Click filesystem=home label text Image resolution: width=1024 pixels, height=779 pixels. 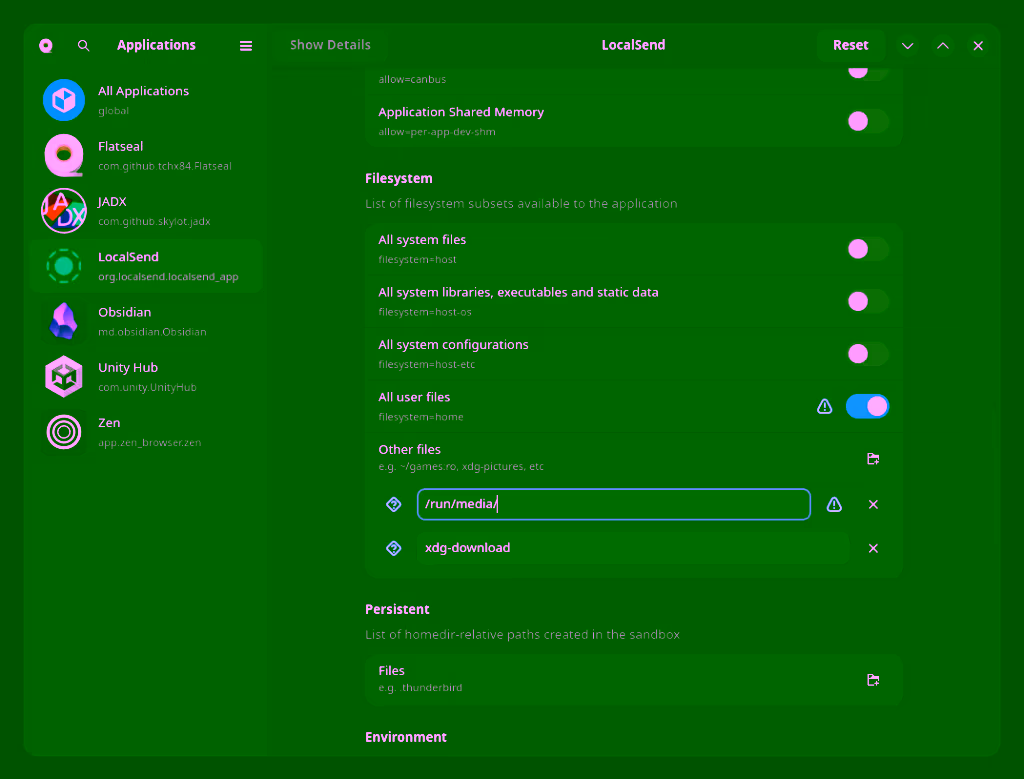(x=421, y=417)
